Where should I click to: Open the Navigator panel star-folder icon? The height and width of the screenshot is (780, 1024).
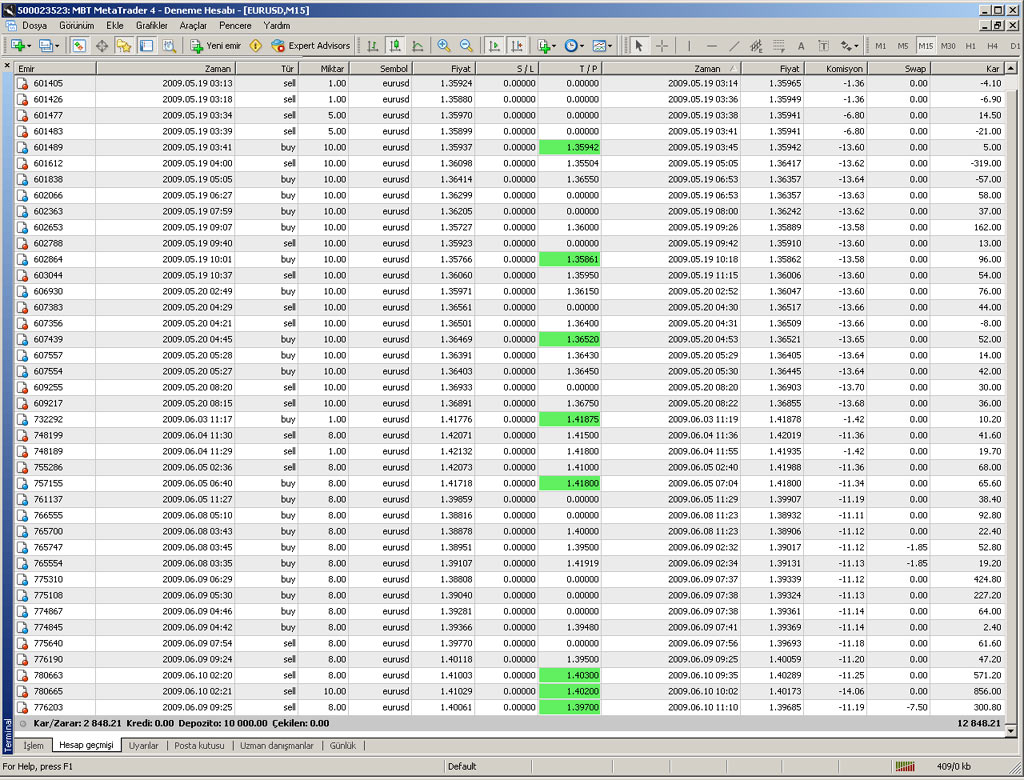[x=124, y=46]
